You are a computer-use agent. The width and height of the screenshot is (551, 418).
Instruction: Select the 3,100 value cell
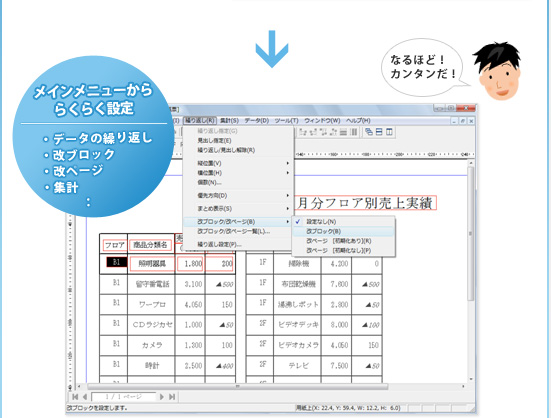[x=190, y=284]
